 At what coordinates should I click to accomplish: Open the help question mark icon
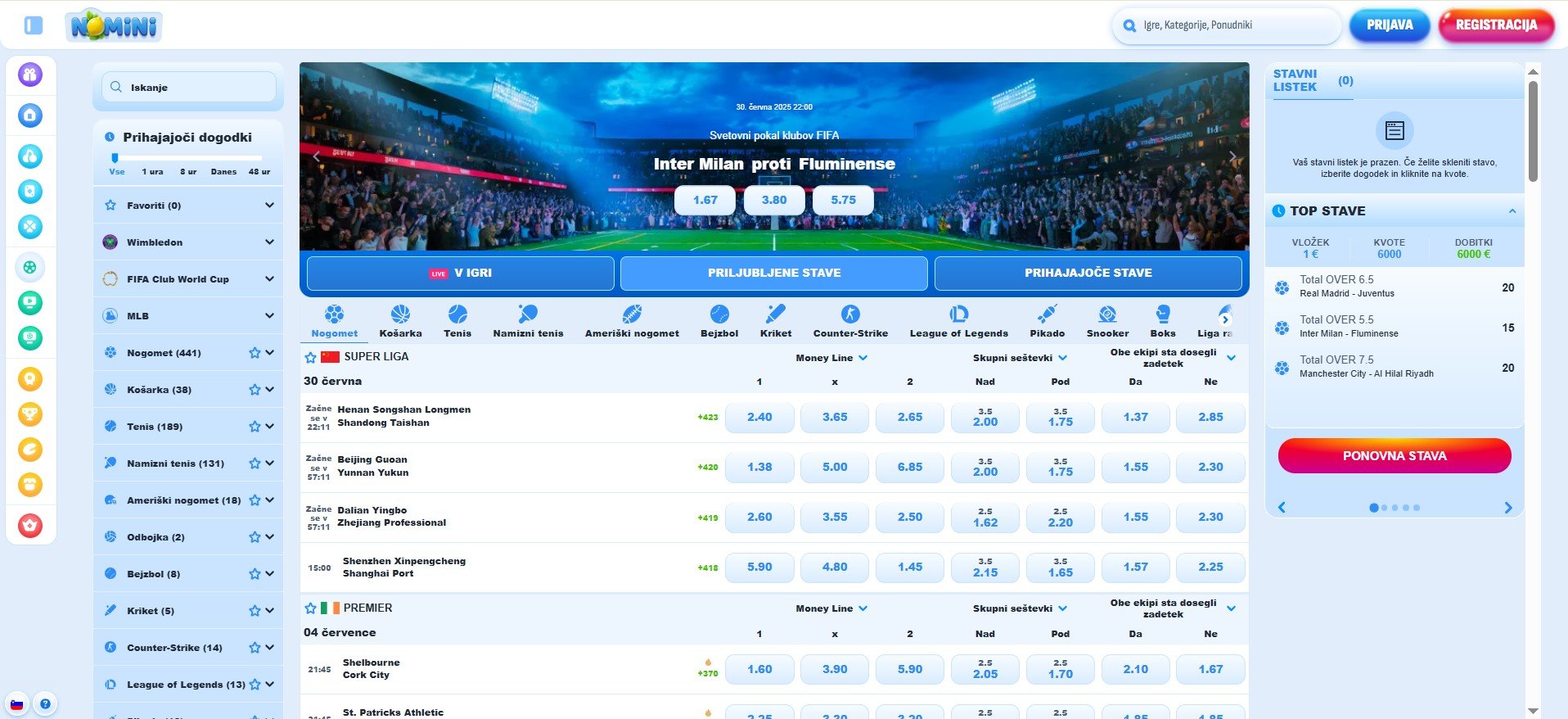(x=45, y=703)
